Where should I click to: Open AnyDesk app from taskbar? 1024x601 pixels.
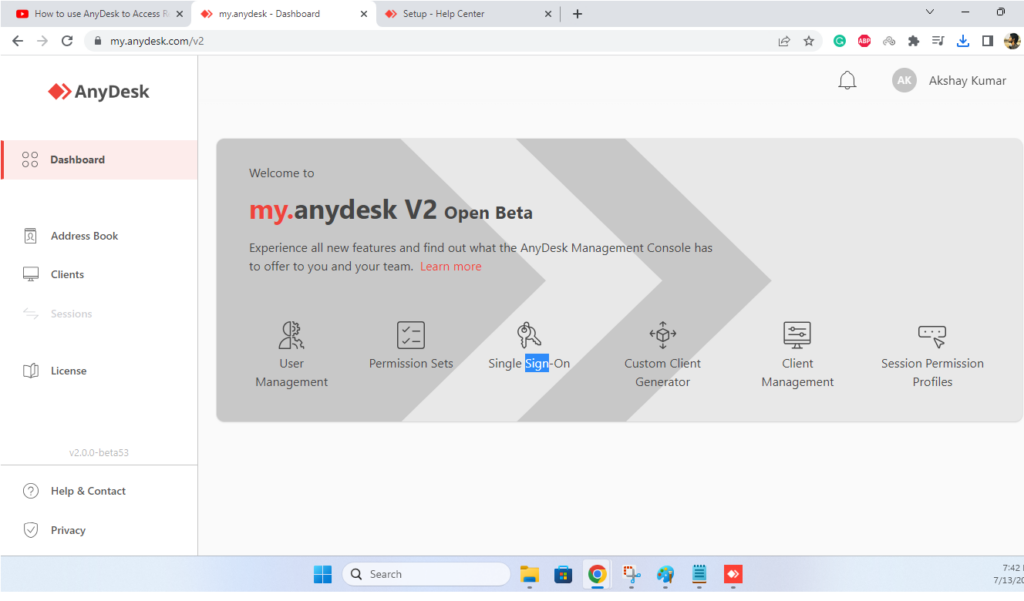[x=733, y=574]
